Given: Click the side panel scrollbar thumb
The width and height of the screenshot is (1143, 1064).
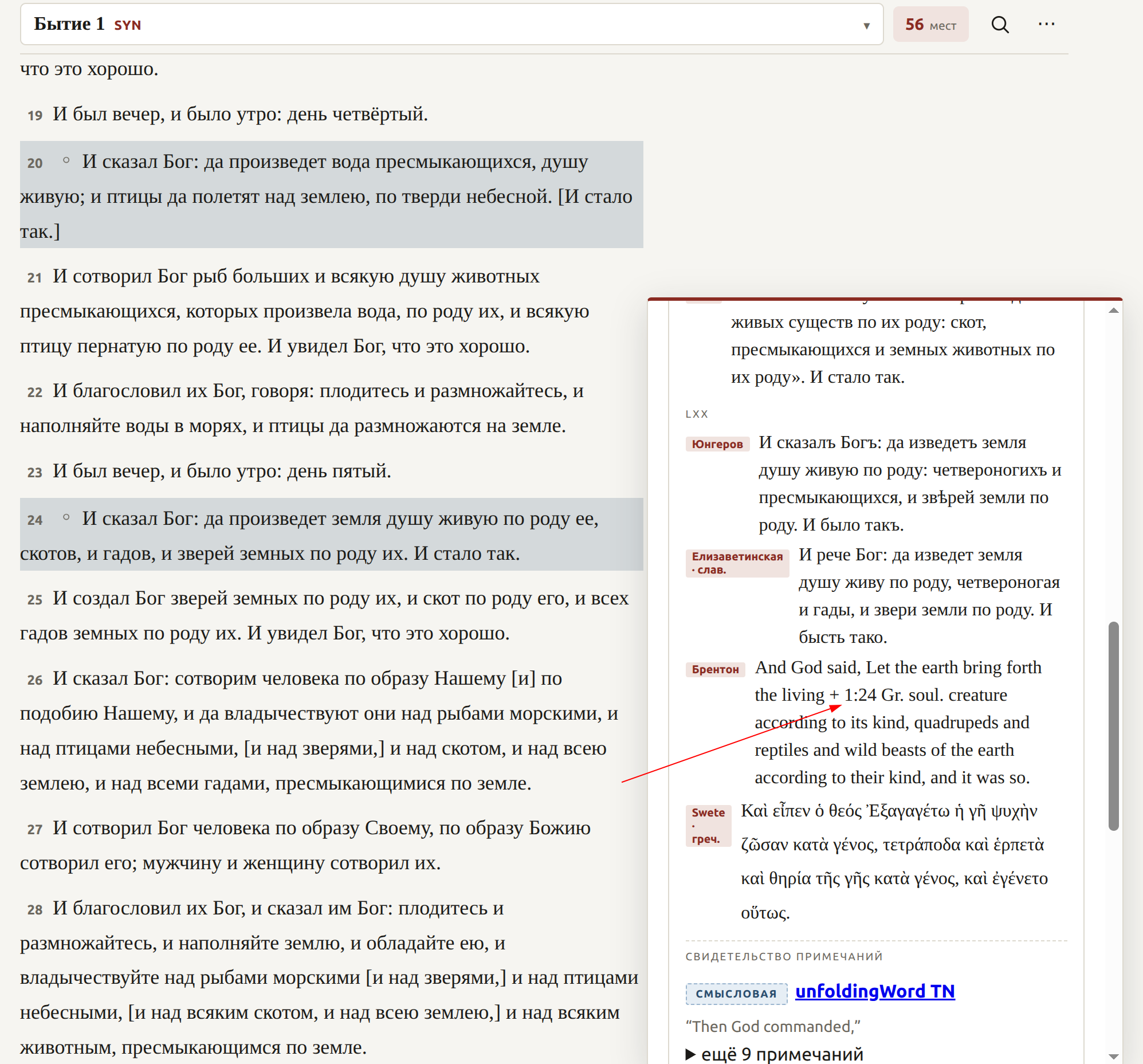Looking at the screenshot, I should [1113, 726].
